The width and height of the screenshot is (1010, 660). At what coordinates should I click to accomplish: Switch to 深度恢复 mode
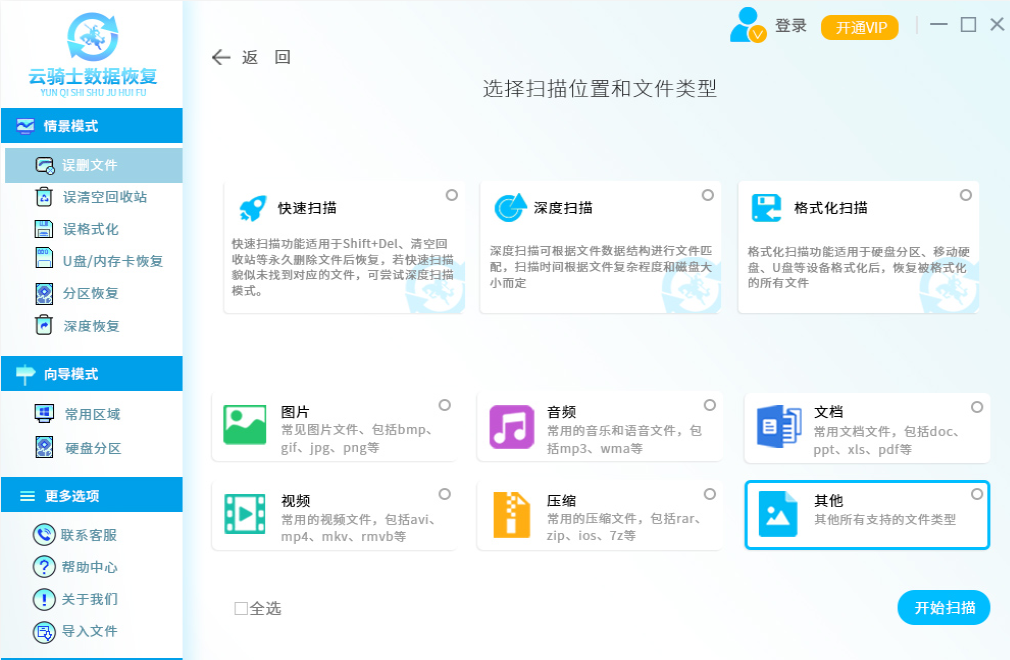[91, 326]
